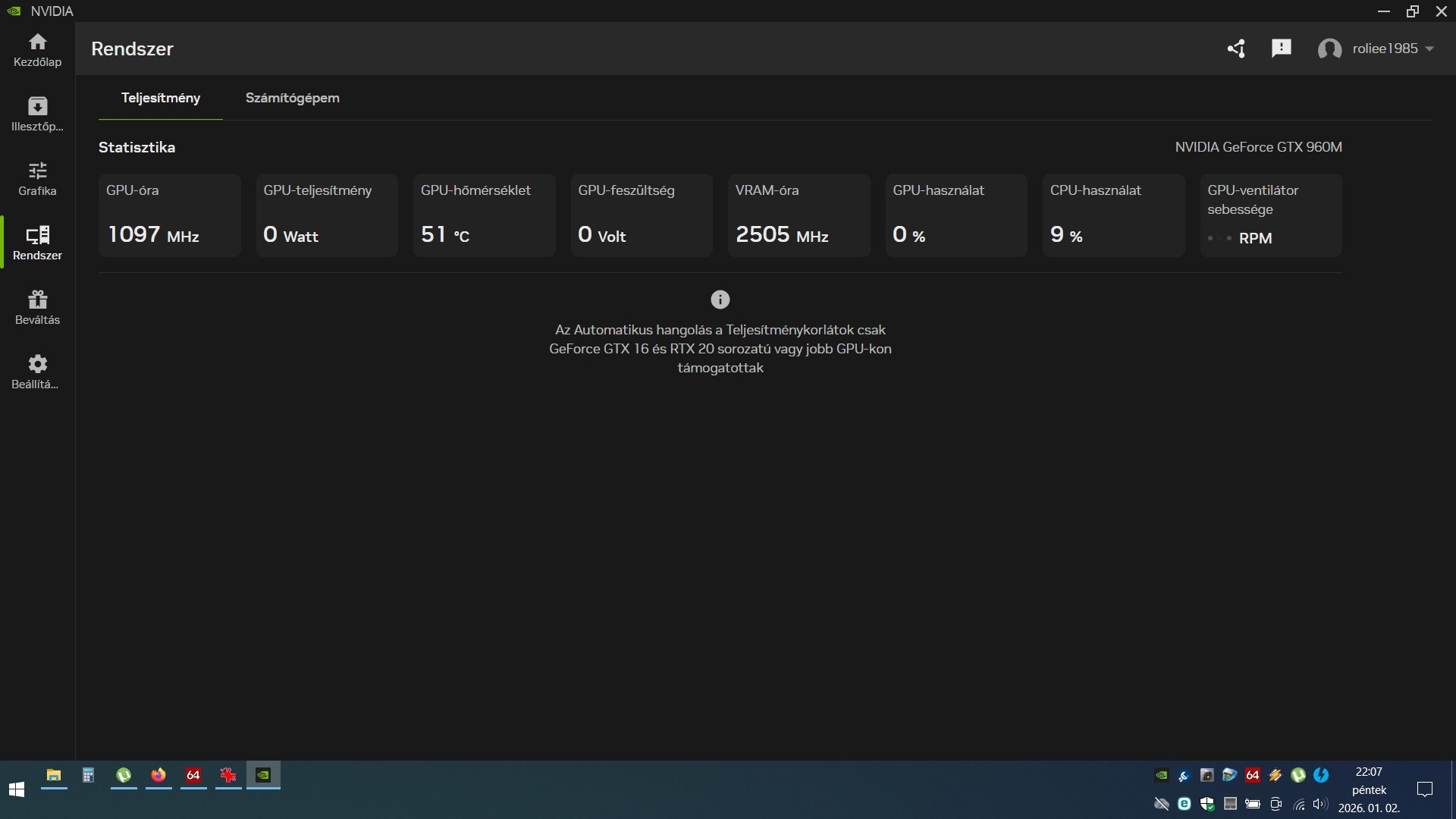This screenshot has height=819, width=1456.
Task: Click the share icon in header
Action: pos(1236,49)
